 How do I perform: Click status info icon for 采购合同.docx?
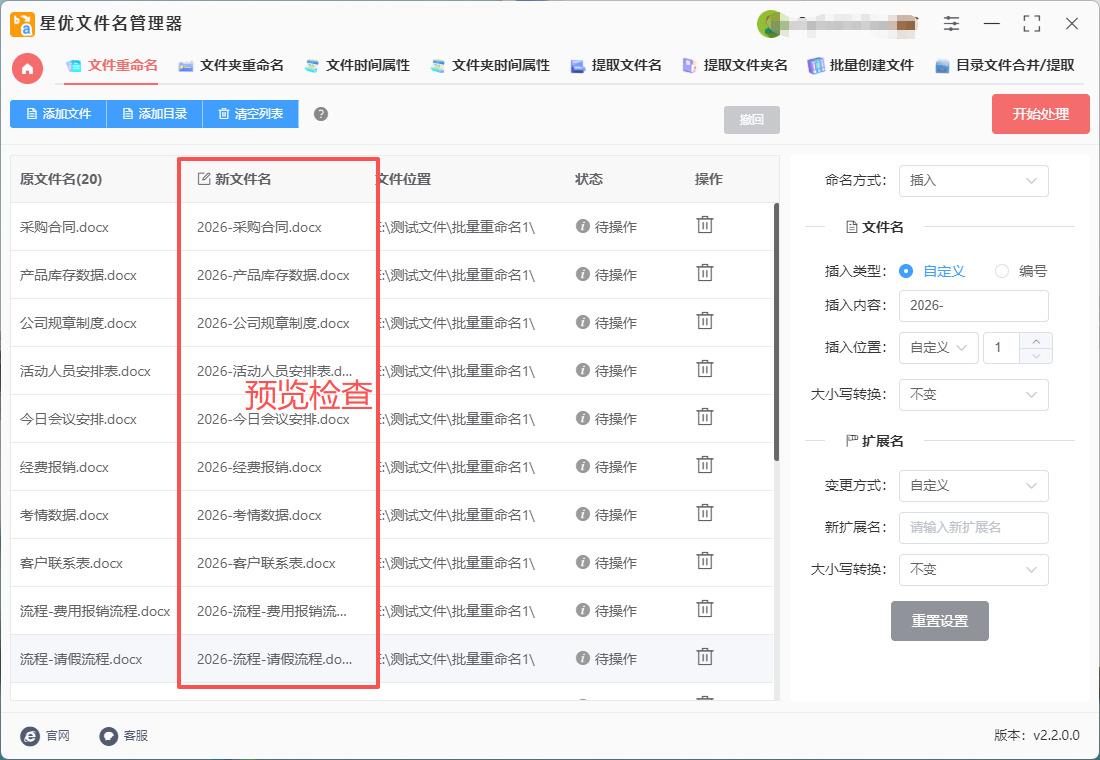(x=582, y=226)
